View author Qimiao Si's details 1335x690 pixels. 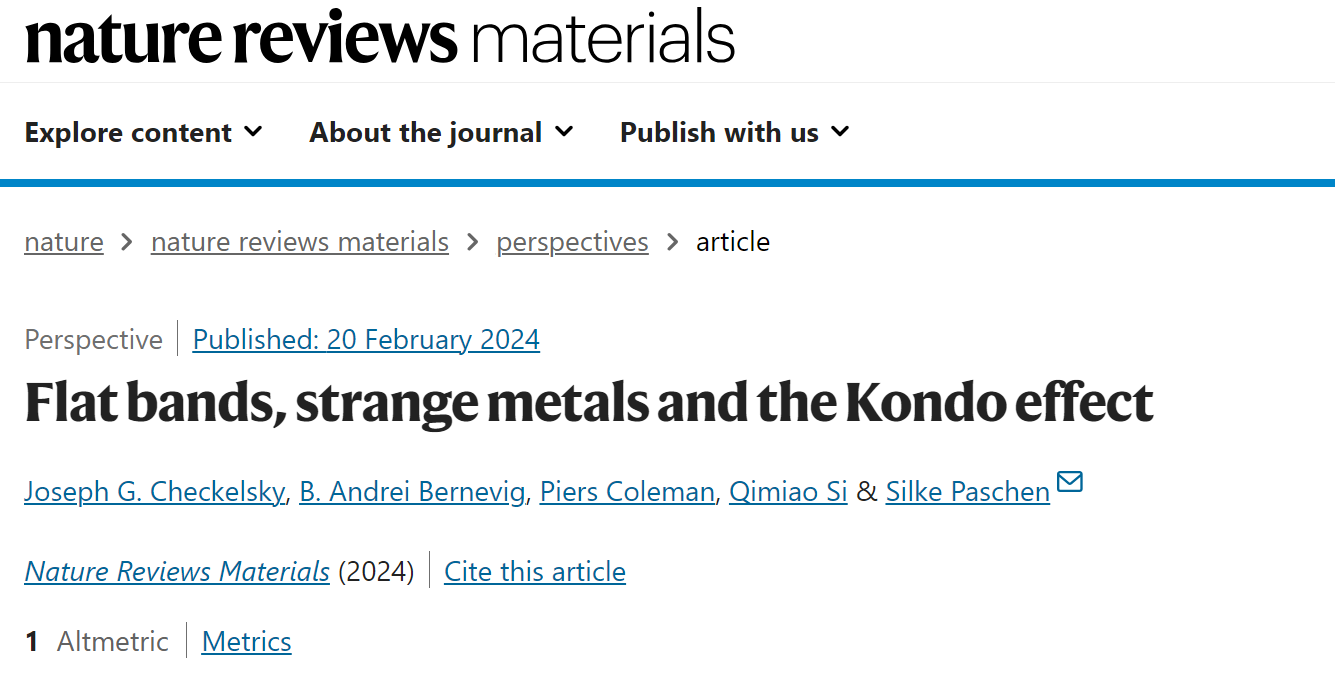(788, 492)
